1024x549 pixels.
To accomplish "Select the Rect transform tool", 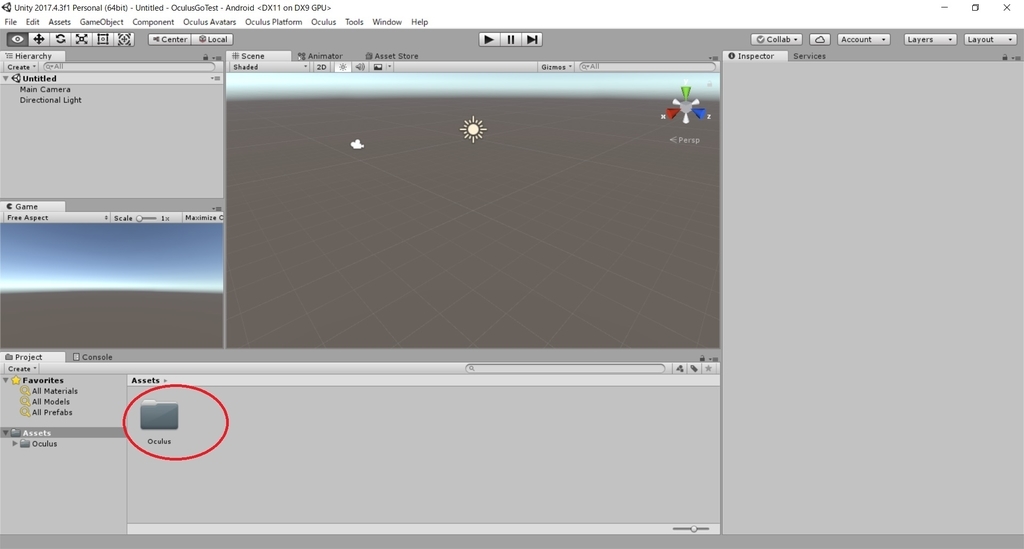I will [103, 39].
